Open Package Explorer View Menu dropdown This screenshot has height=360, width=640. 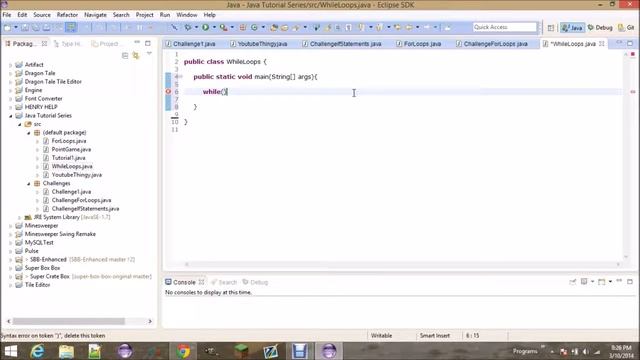click(149, 54)
